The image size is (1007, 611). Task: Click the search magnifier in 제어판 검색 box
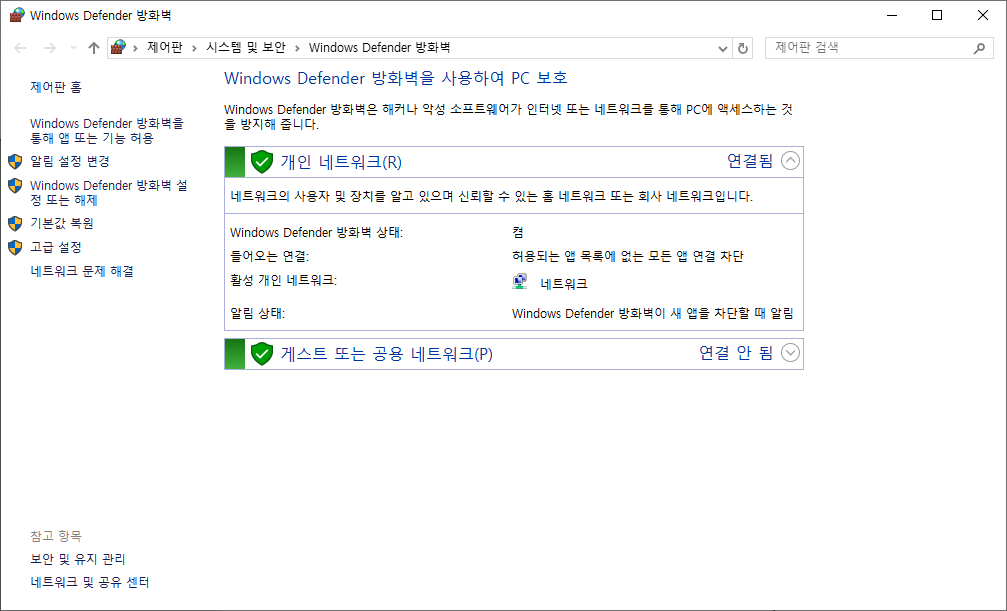[x=978, y=47]
